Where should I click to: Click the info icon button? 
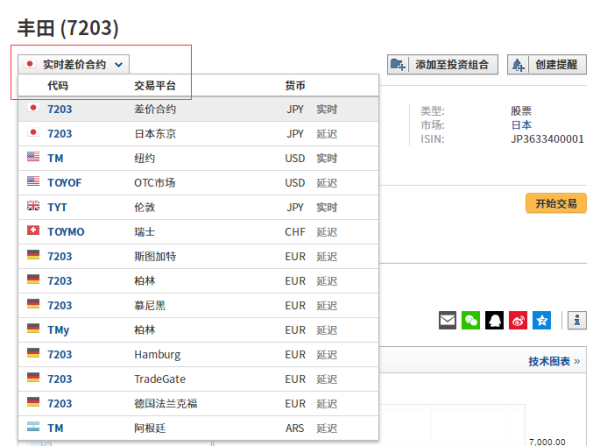[x=577, y=320]
